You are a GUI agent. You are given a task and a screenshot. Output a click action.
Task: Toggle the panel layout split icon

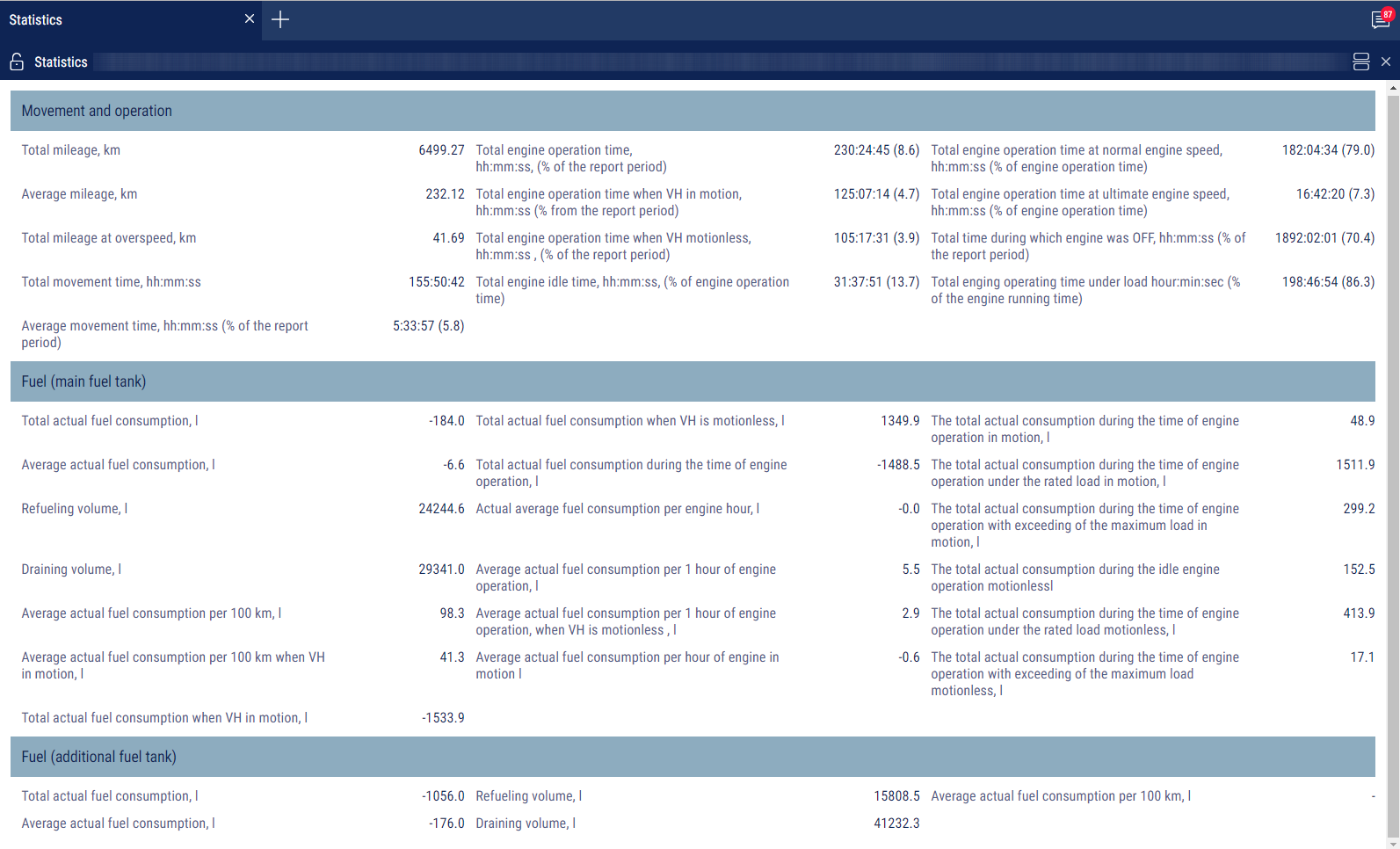coord(1360,62)
